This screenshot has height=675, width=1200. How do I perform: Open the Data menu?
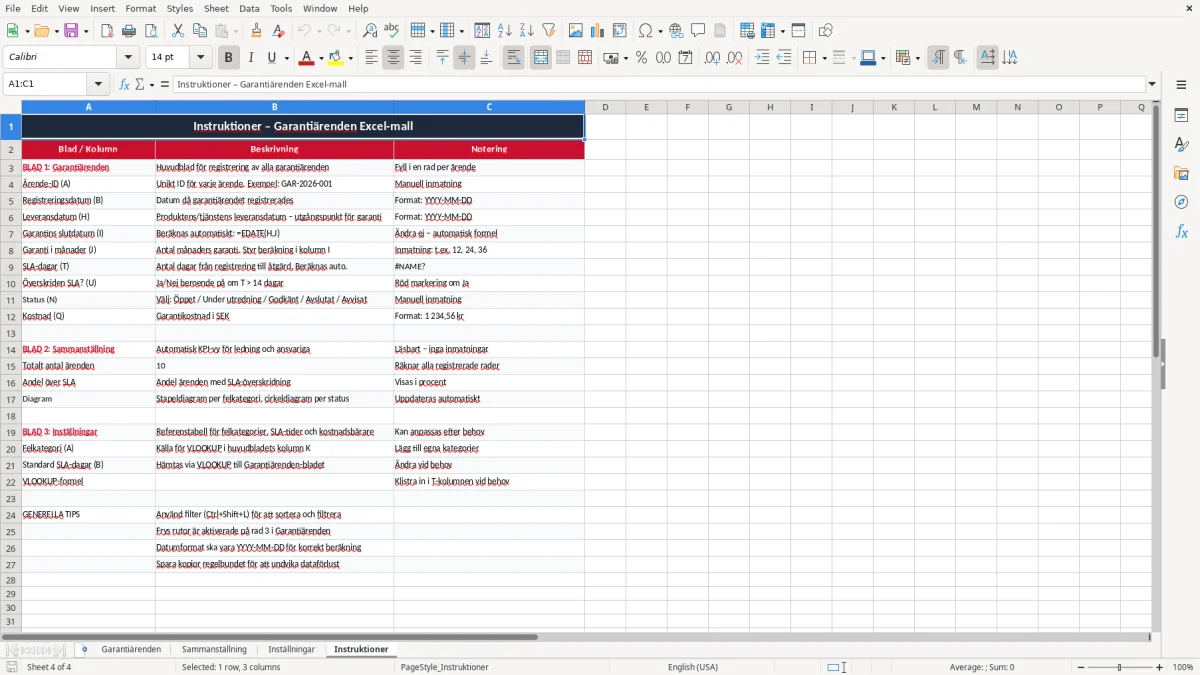coord(249,8)
